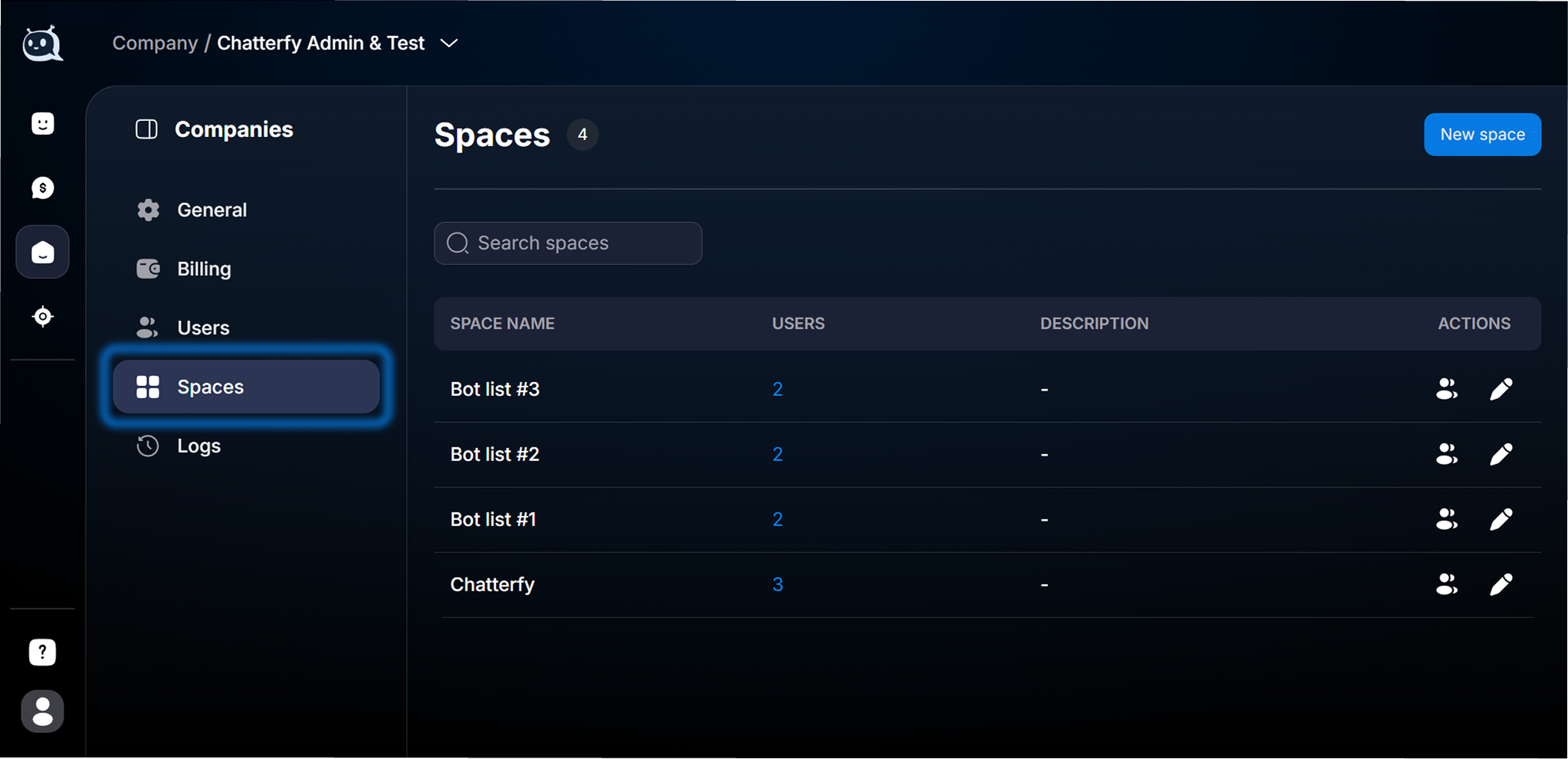The image size is (1568, 759).
Task: Manage users of Chatterfy space
Action: (1447, 584)
